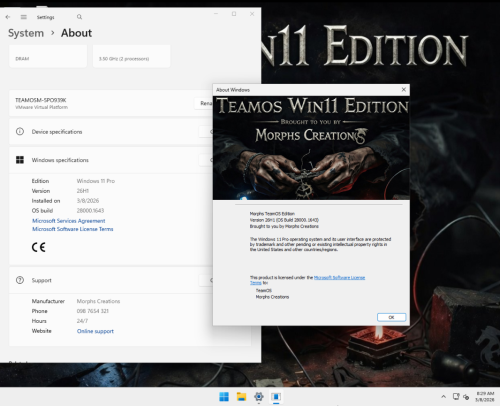500x406 pixels.
Task: Click the Version 26H1 line in About Windows
Action: click(284, 220)
